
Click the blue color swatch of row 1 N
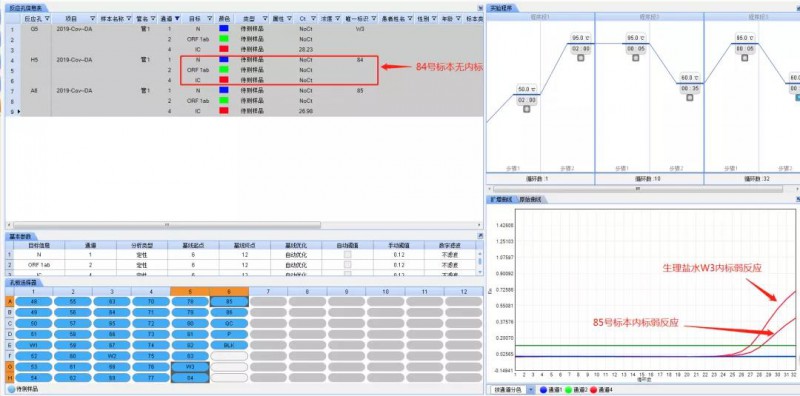coord(223,29)
